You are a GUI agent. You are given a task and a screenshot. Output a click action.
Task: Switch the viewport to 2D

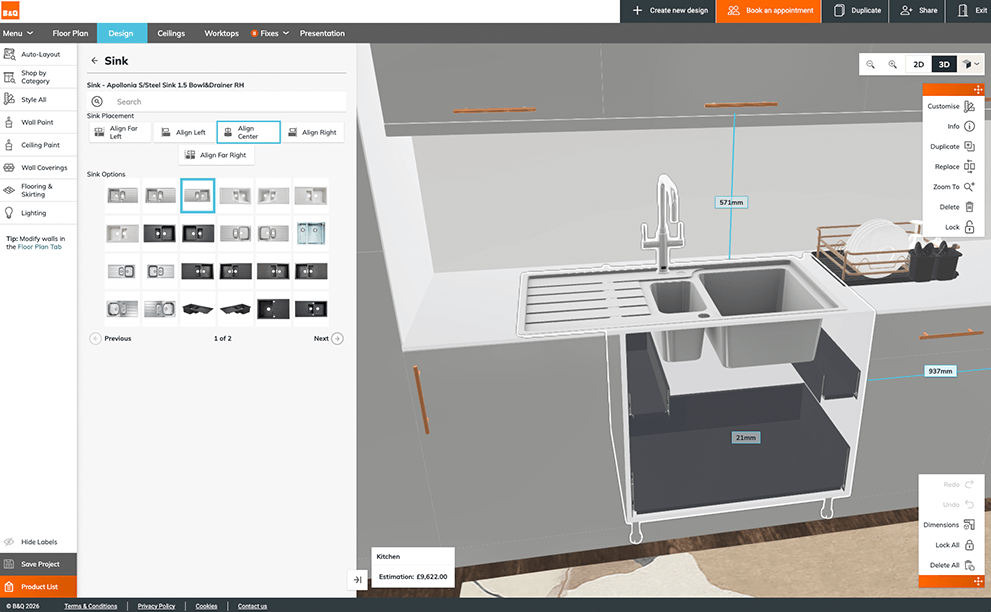point(917,63)
